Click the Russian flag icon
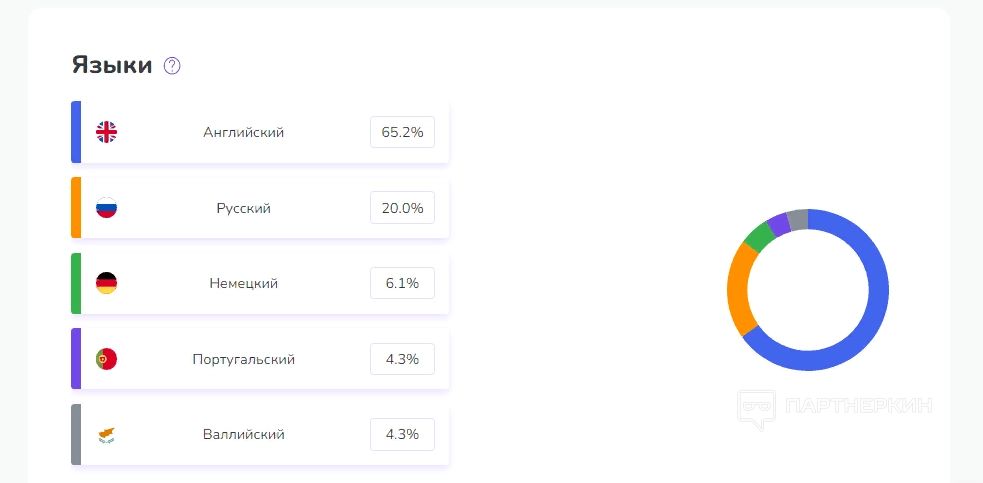The image size is (983, 483). pos(106,208)
